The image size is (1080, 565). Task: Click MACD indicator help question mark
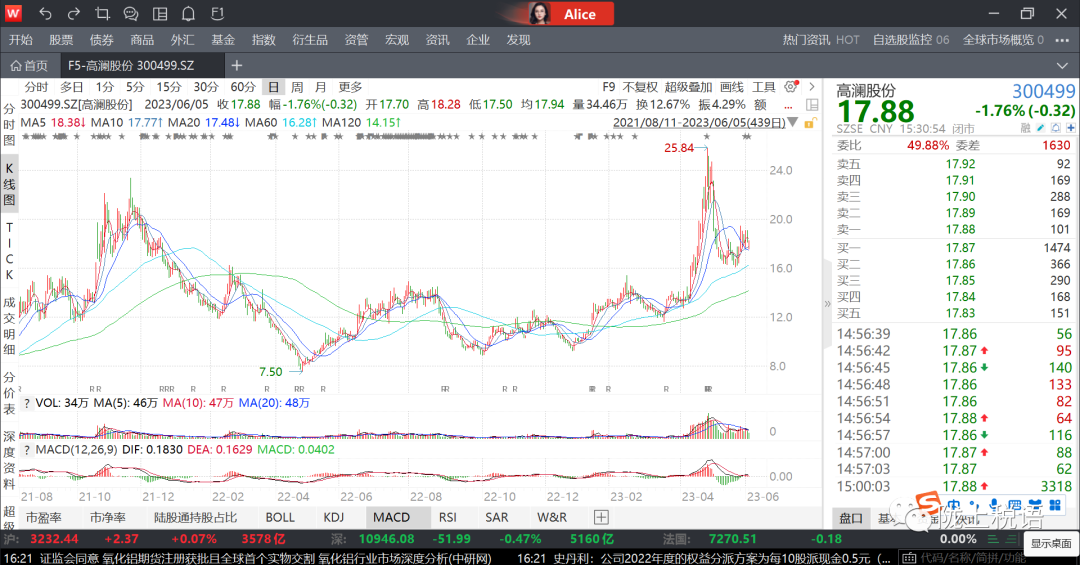click(27, 450)
